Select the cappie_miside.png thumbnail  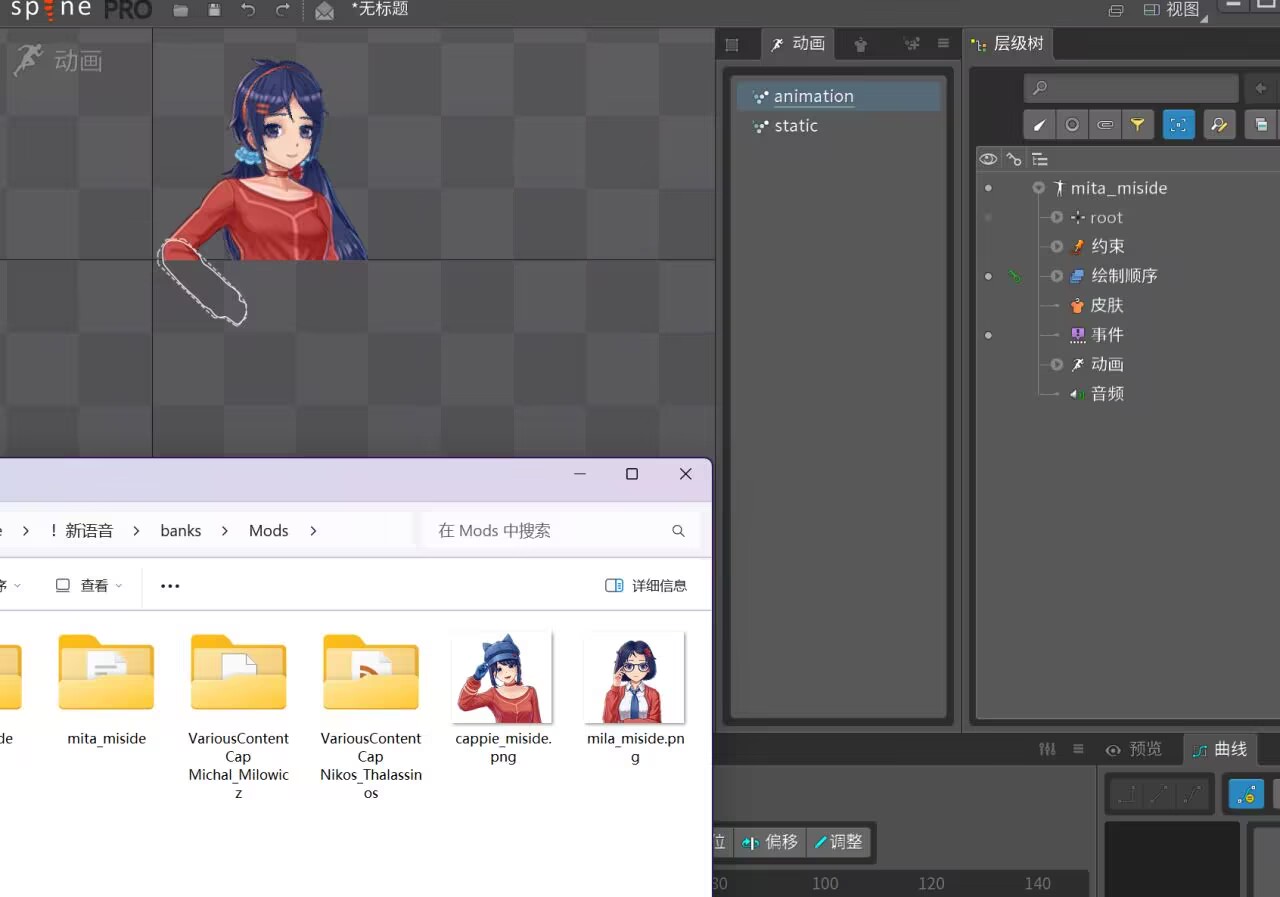502,678
